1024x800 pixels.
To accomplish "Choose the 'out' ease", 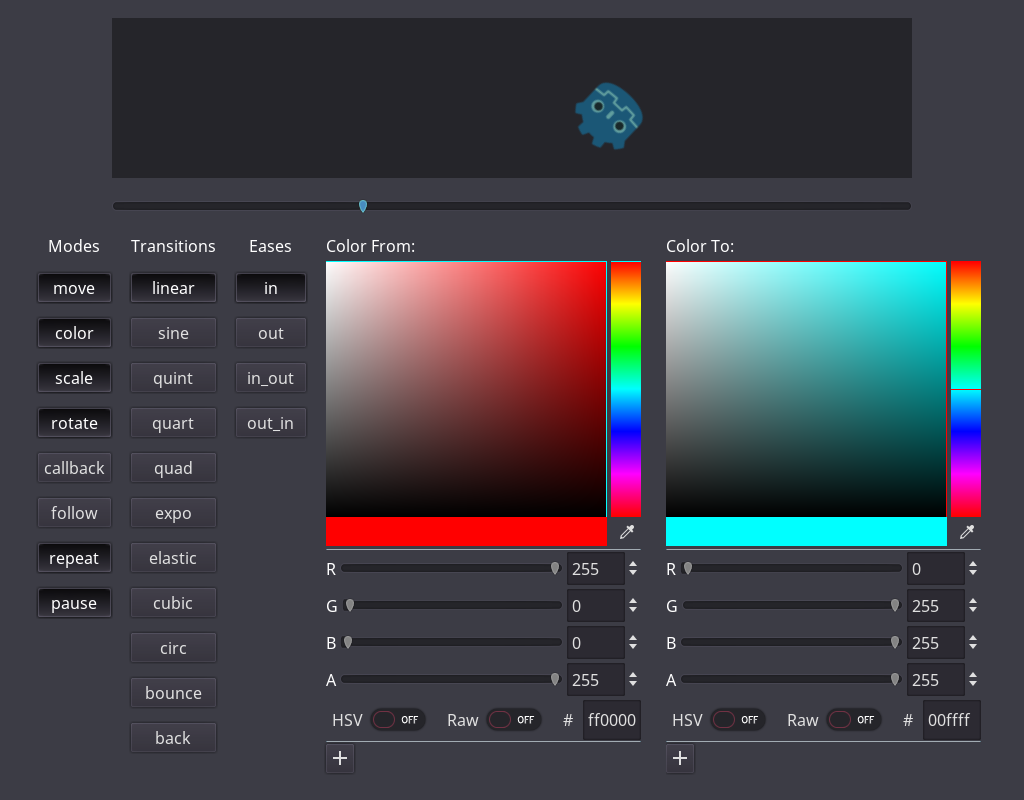I will tap(270, 333).
